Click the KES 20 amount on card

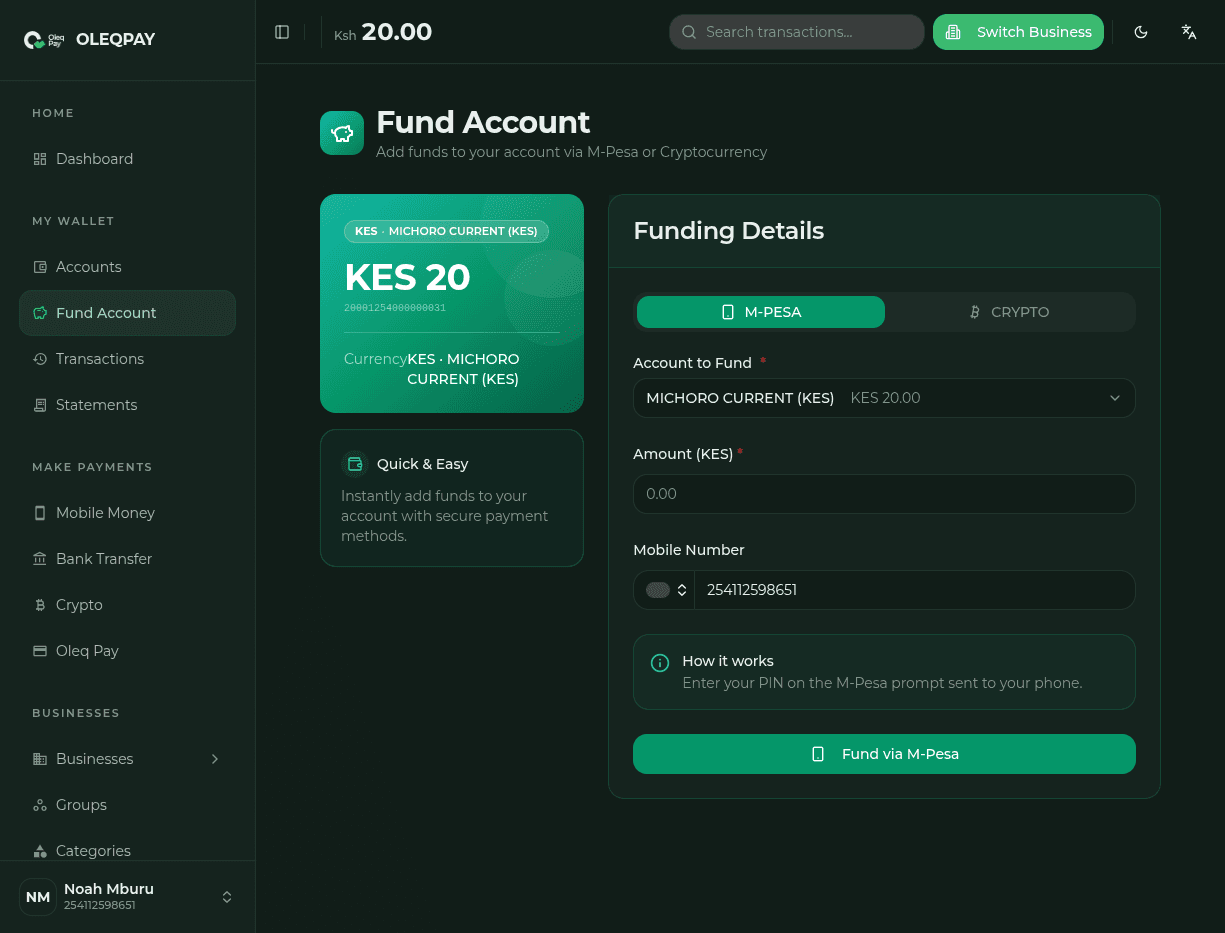tap(407, 277)
